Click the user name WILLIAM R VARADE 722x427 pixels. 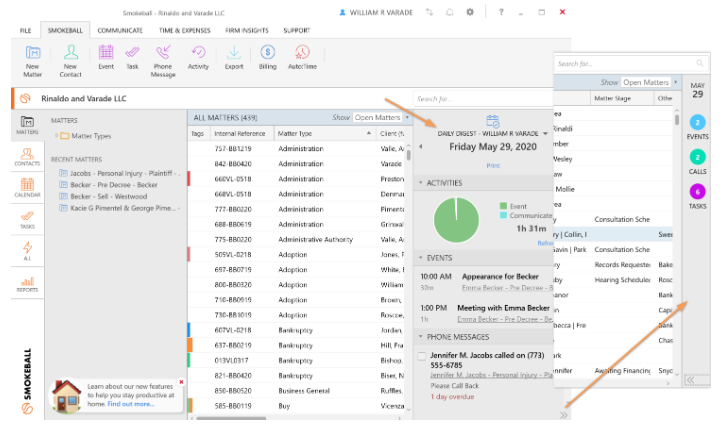381,13
